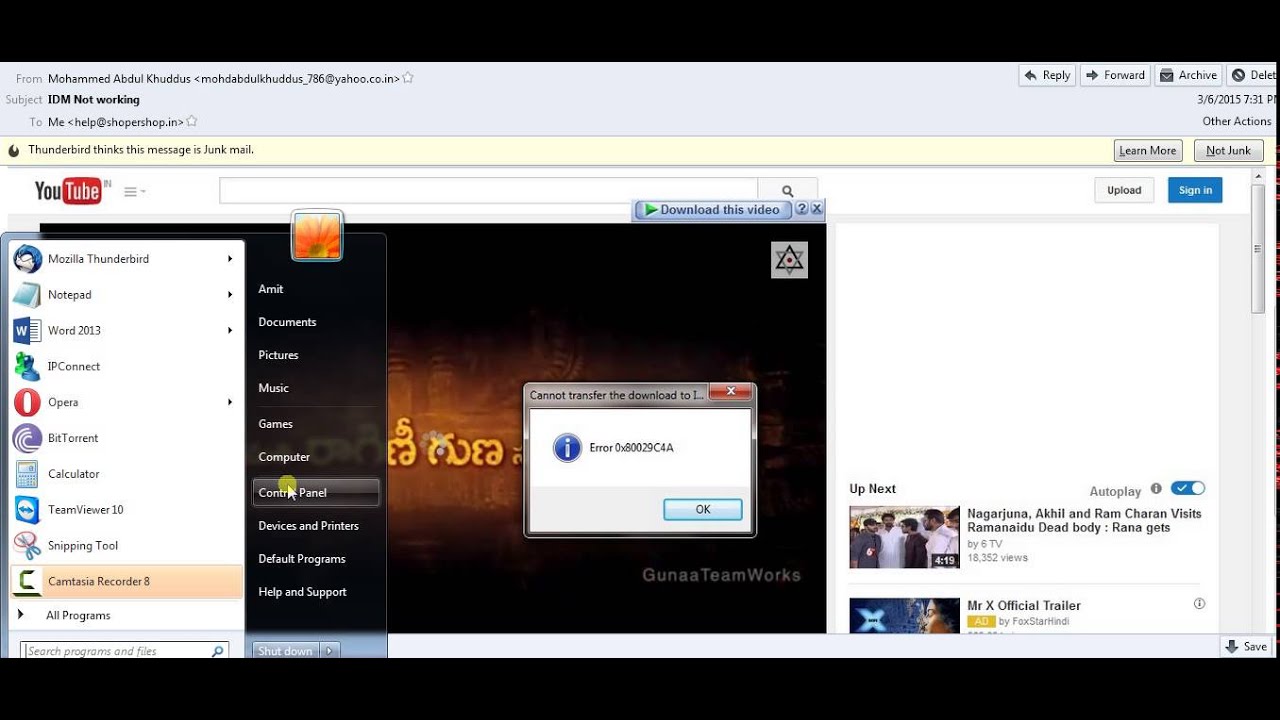Click YouTube Sign in button

click(1195, 190)
